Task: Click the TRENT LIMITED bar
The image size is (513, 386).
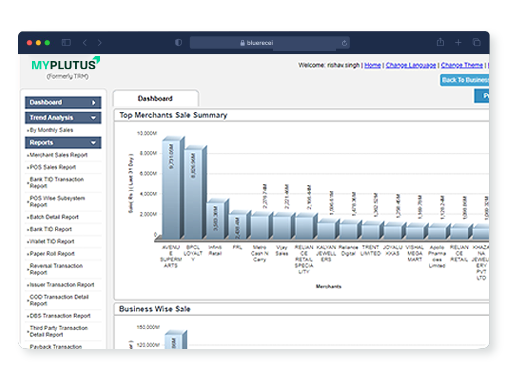Action: 372,231
